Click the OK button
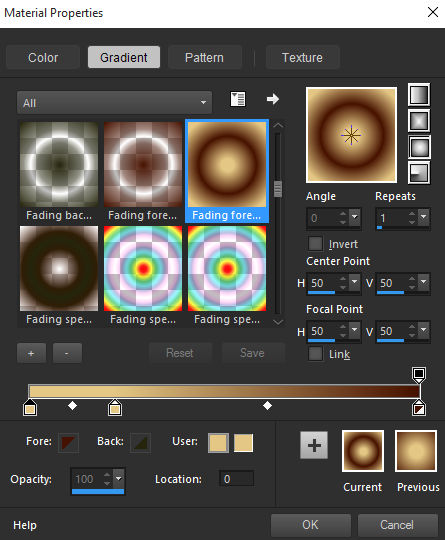Image resolution: width=445 pixels, height=540 pixels. point(311,525)
